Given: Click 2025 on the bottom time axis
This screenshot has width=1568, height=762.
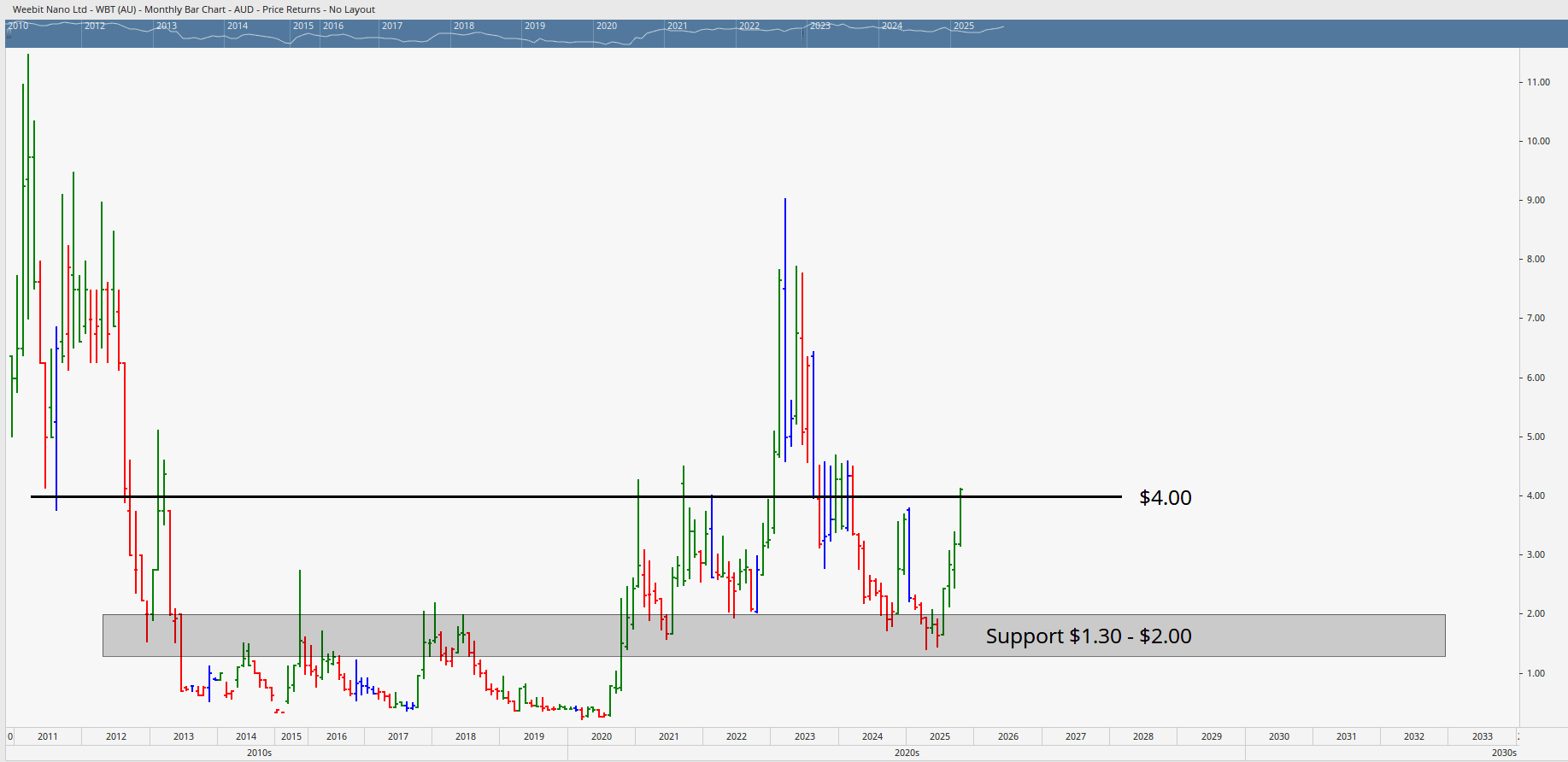Looking at the screenshot, I should point(940,736).
